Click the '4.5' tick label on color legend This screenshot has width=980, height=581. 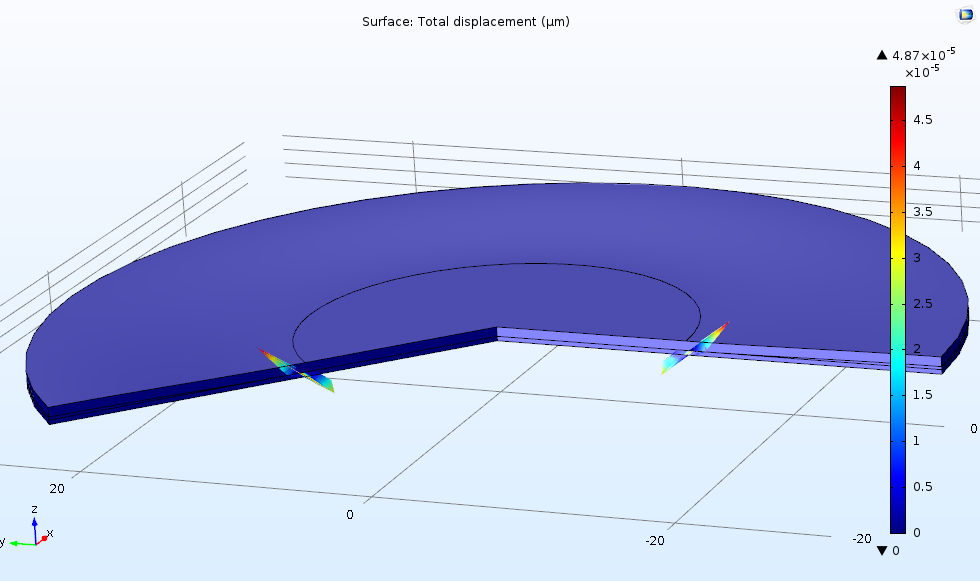coord(923,120)
